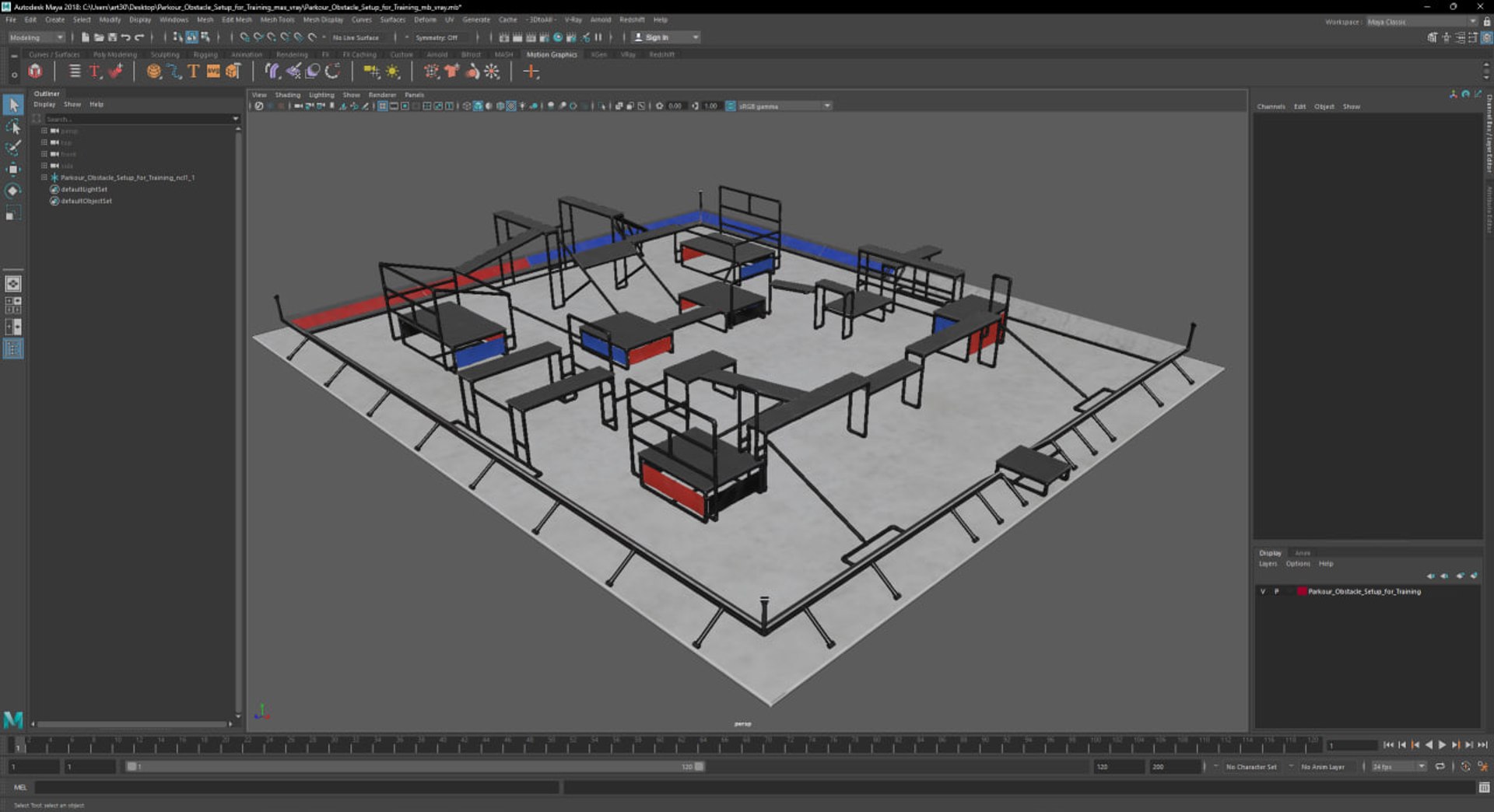Click the time range slider bar

tap(415, 767)
